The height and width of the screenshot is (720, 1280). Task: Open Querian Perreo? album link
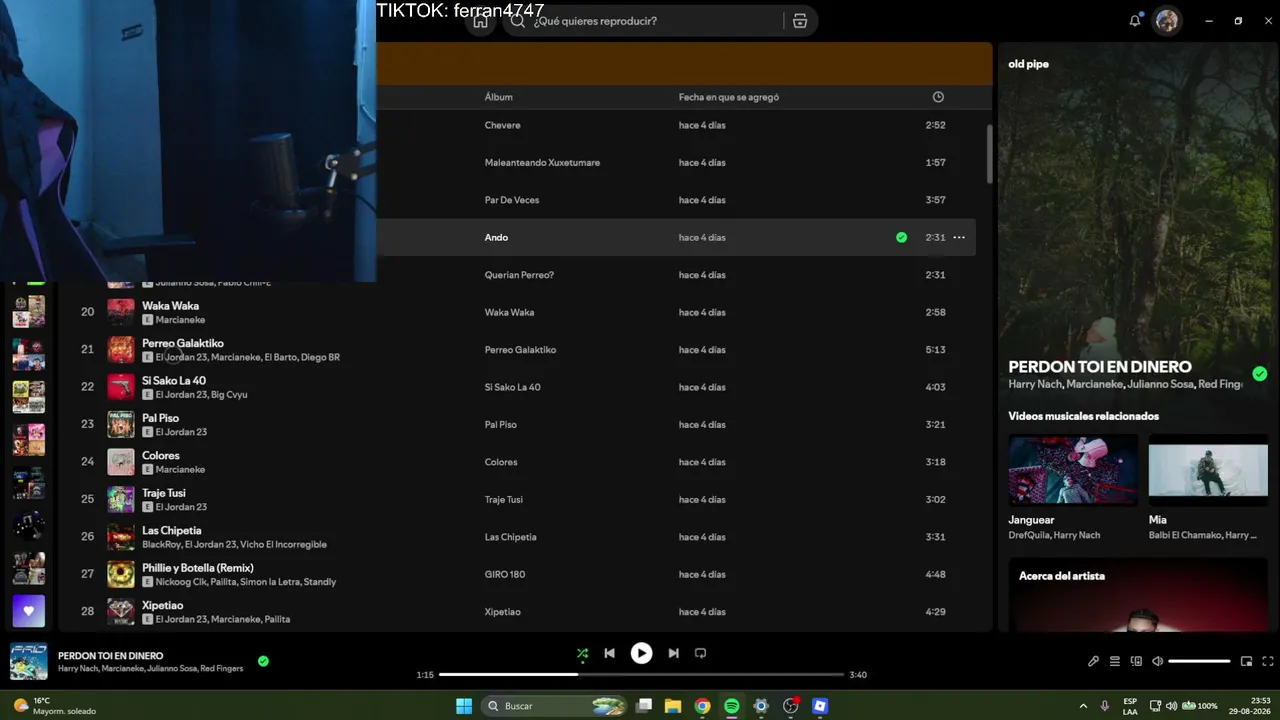519,275
